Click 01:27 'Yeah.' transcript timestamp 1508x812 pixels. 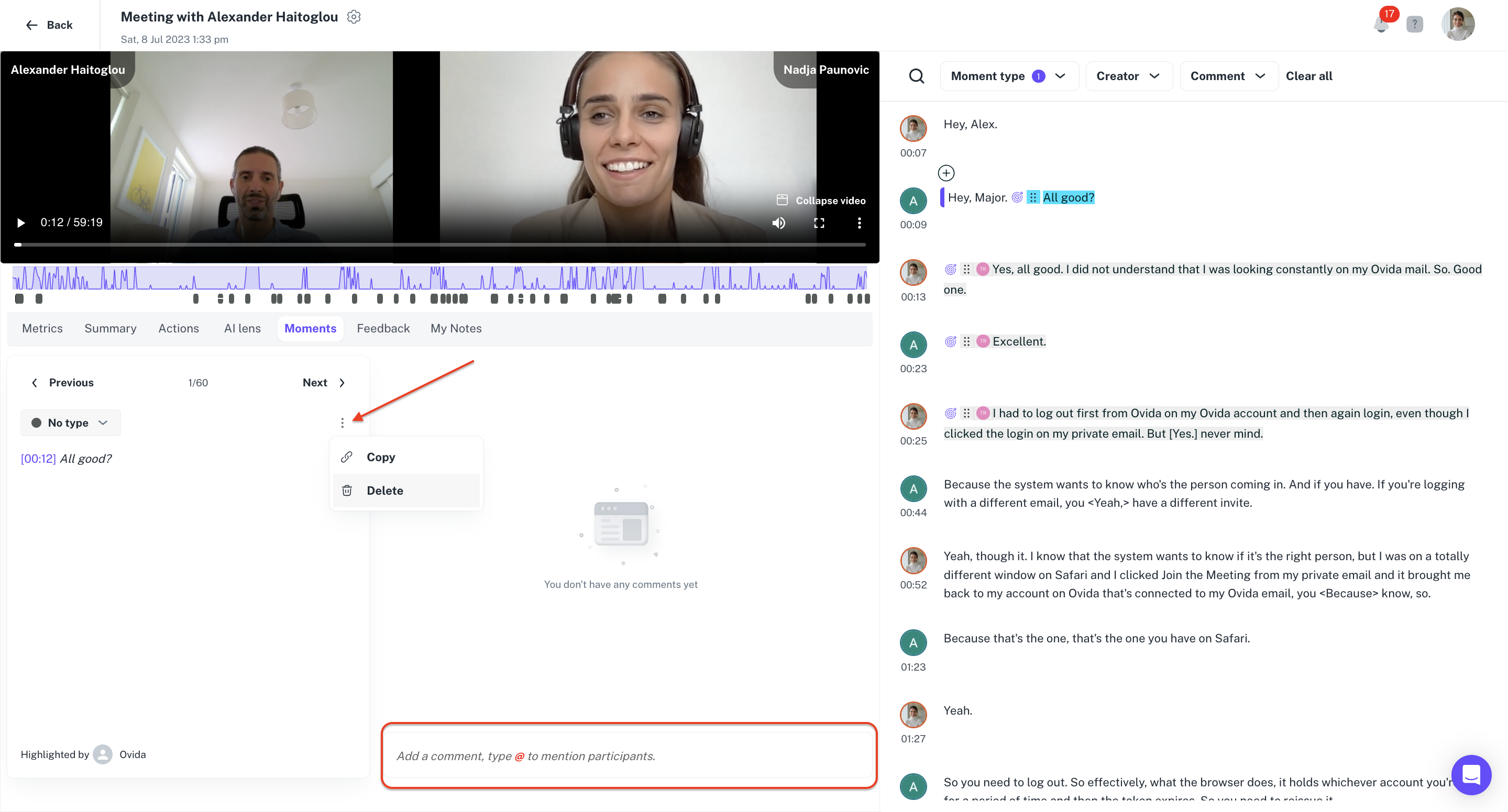913,738
